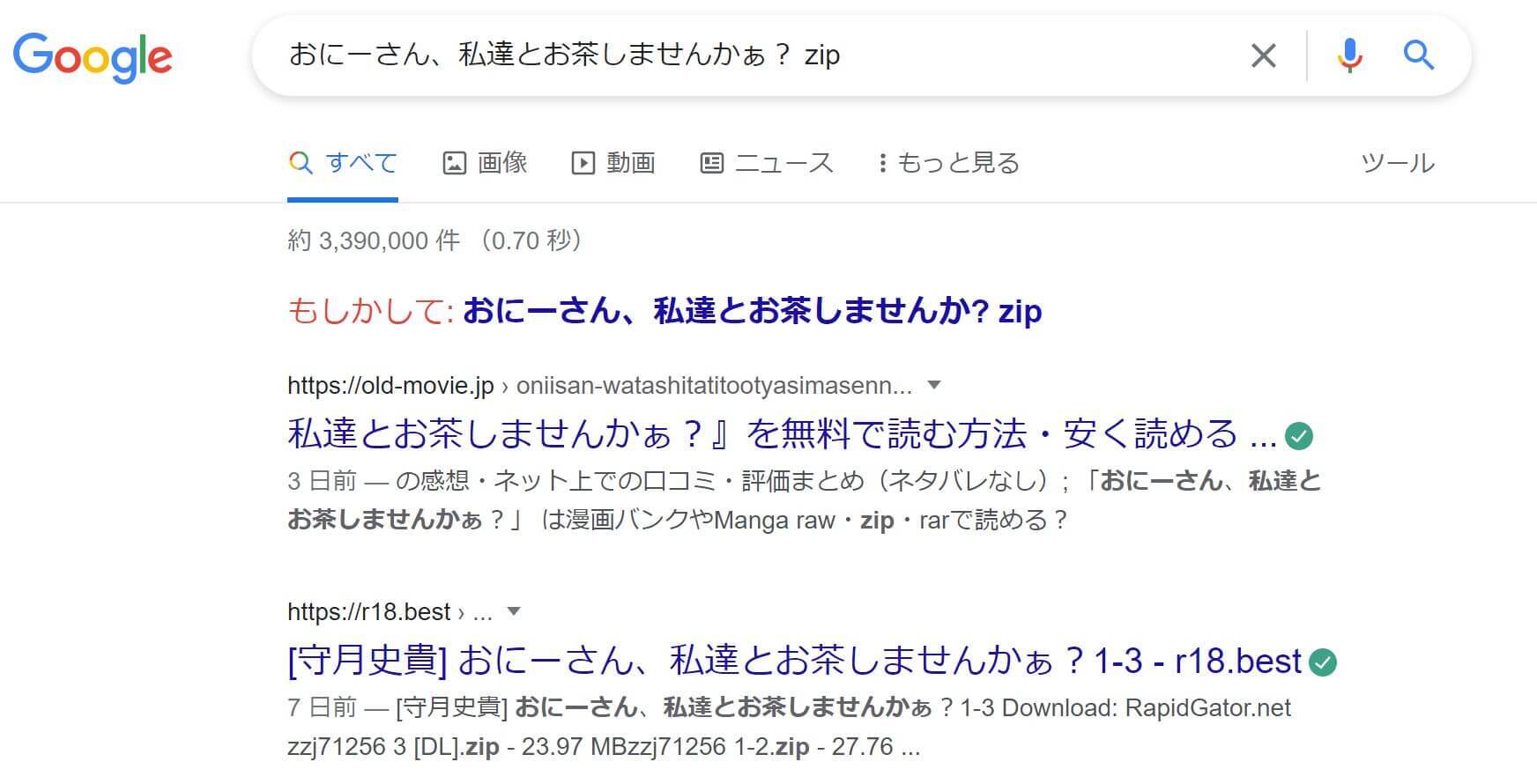Click the green checkmark beside old-movie.jp result title
Image resolution: width=1537 pixels, height=784 pixels.
tap(1299, 435)
